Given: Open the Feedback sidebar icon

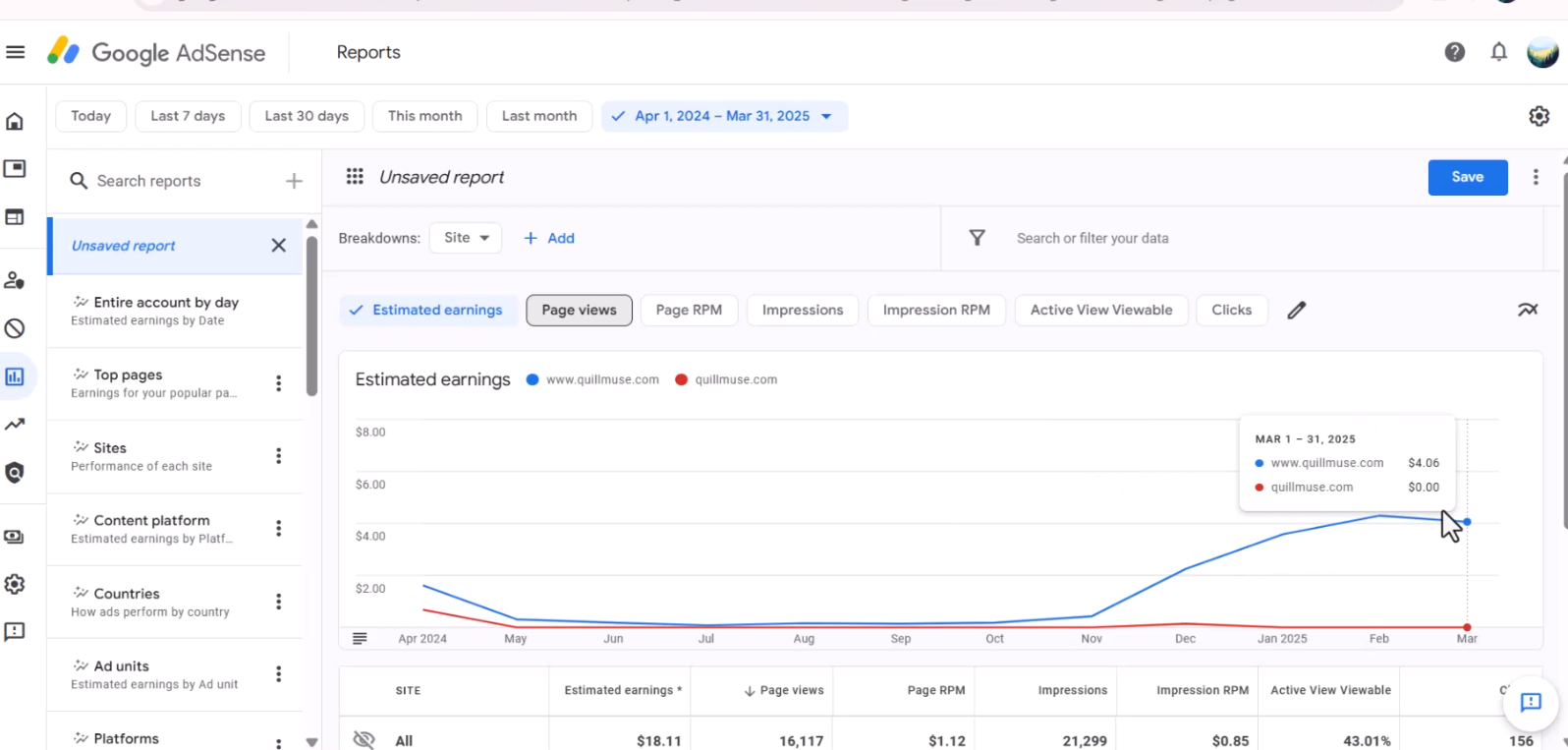Looking at the screenshot, I should coord(15,631).
